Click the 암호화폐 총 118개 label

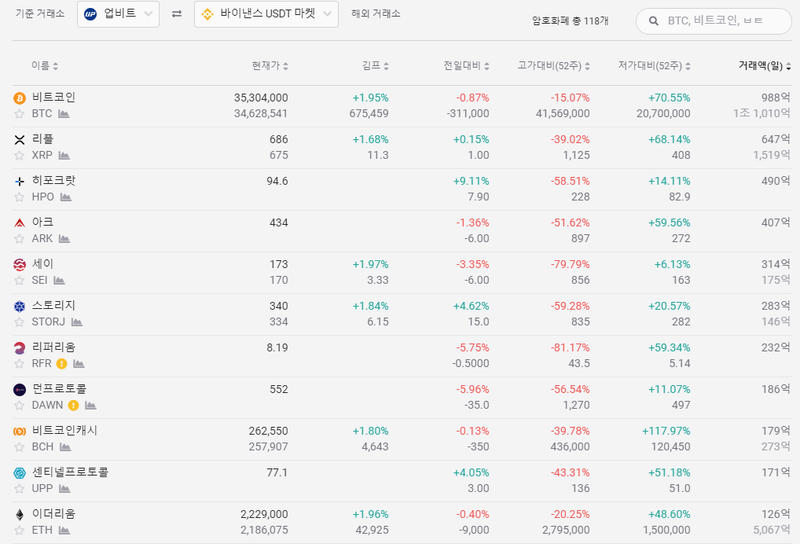[570, 21]
